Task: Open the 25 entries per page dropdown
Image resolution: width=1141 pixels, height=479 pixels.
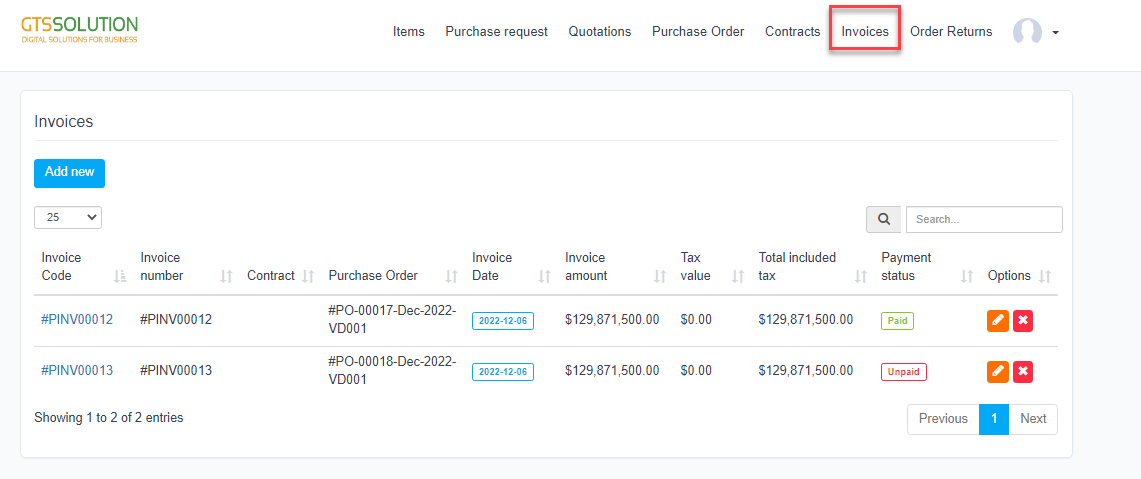Action: coord(68,217)
